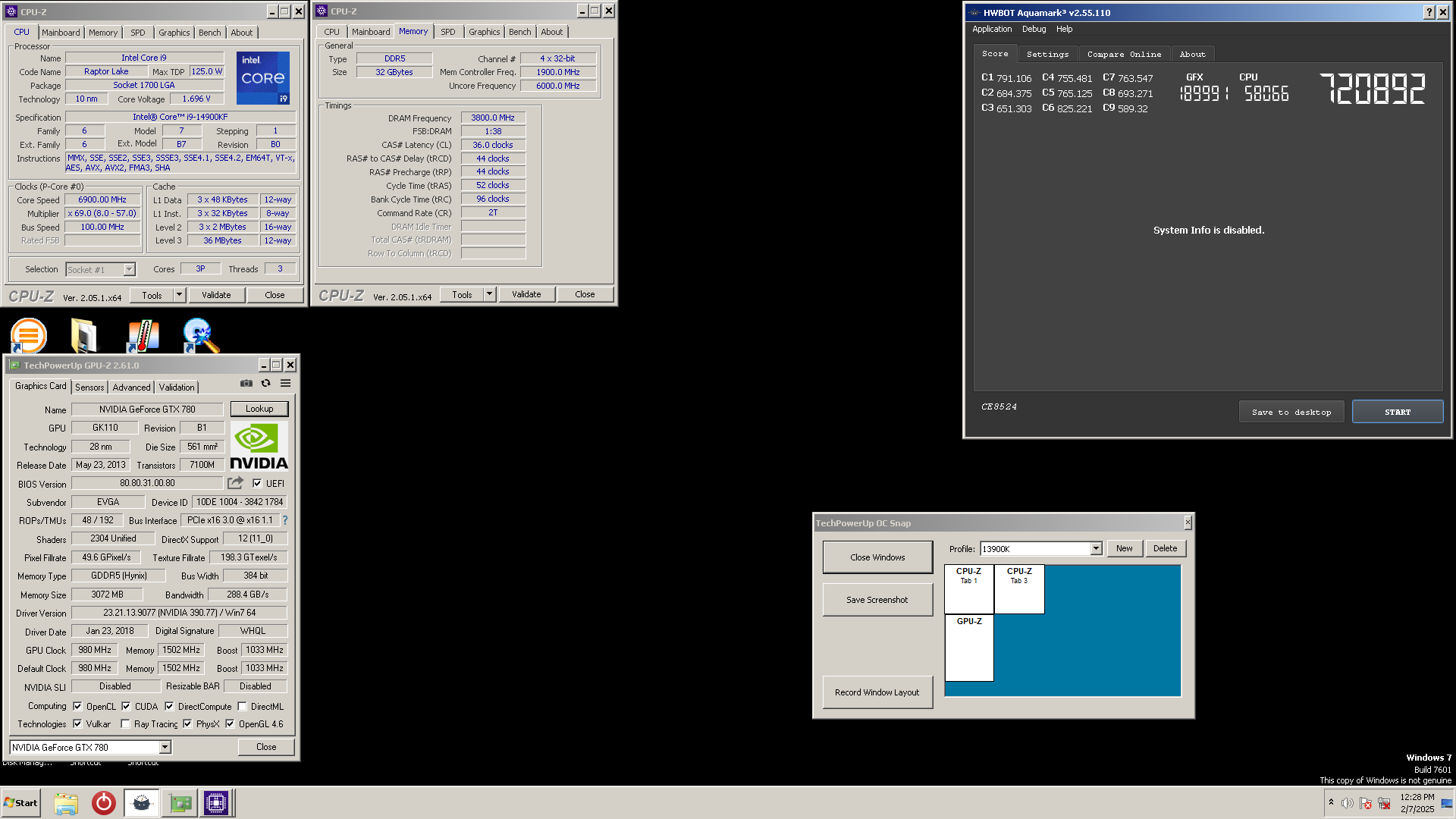Open Aquamark Settings tab
1456x819 pixels.
tap(1047, 54)
